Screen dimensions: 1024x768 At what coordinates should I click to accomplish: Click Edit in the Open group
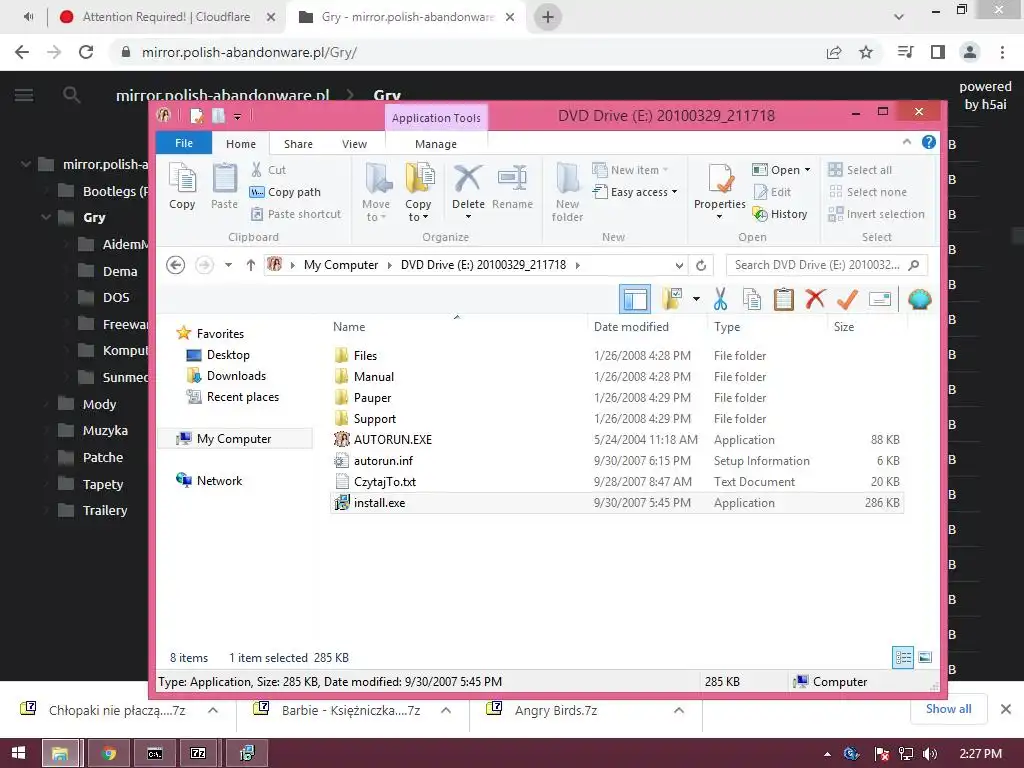(772, 192)
